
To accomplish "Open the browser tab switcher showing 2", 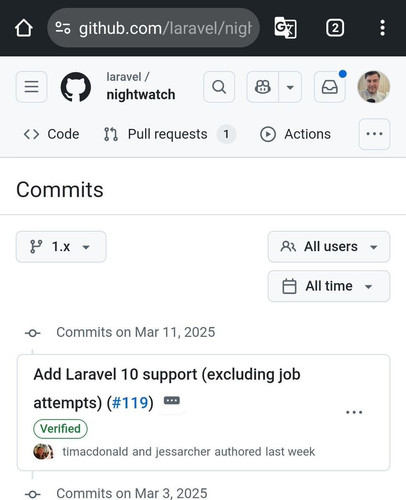I will (335, 28).
